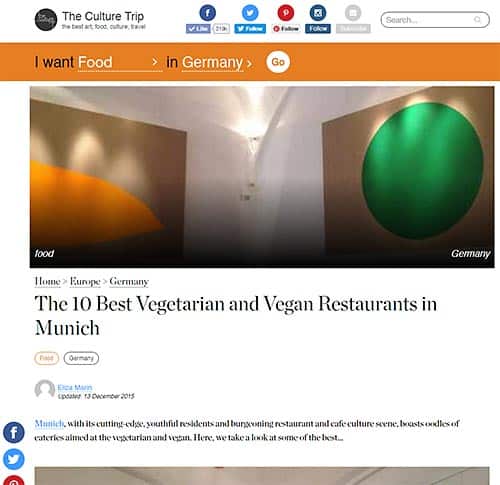The image size is (500, 485).
Task: Open the Pinterest round icon in header
Action: click(x=286, y=13)
